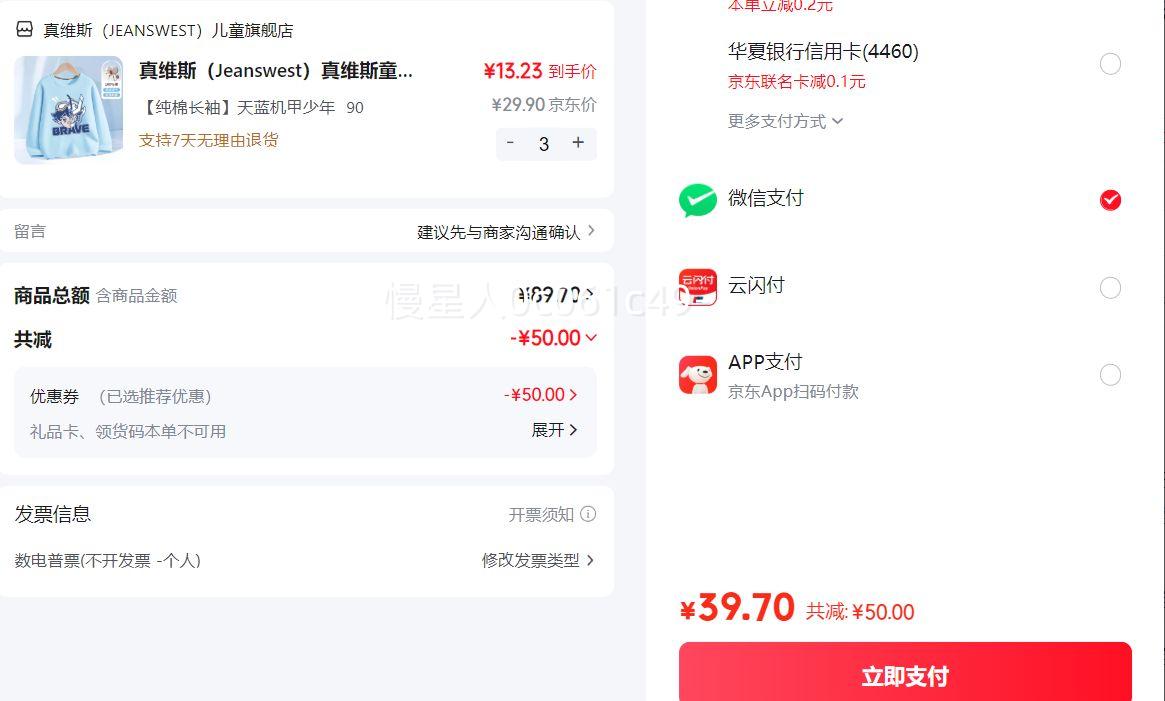Open the 优惠券 coupon selection -¥50.00
Viewport: 1165px width, 701px height.
(540, 395)
